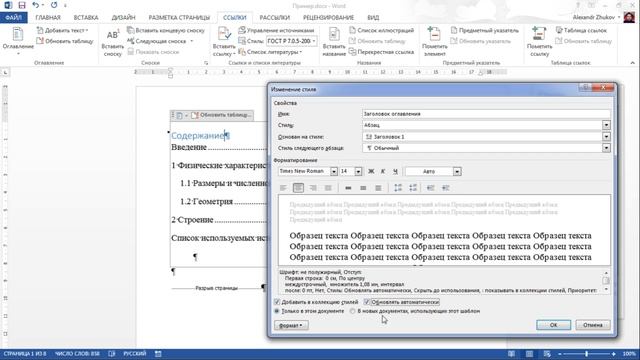640x360 pixels.
Task: Open the Список литературы menu
Action: click(x=270, y=52)
